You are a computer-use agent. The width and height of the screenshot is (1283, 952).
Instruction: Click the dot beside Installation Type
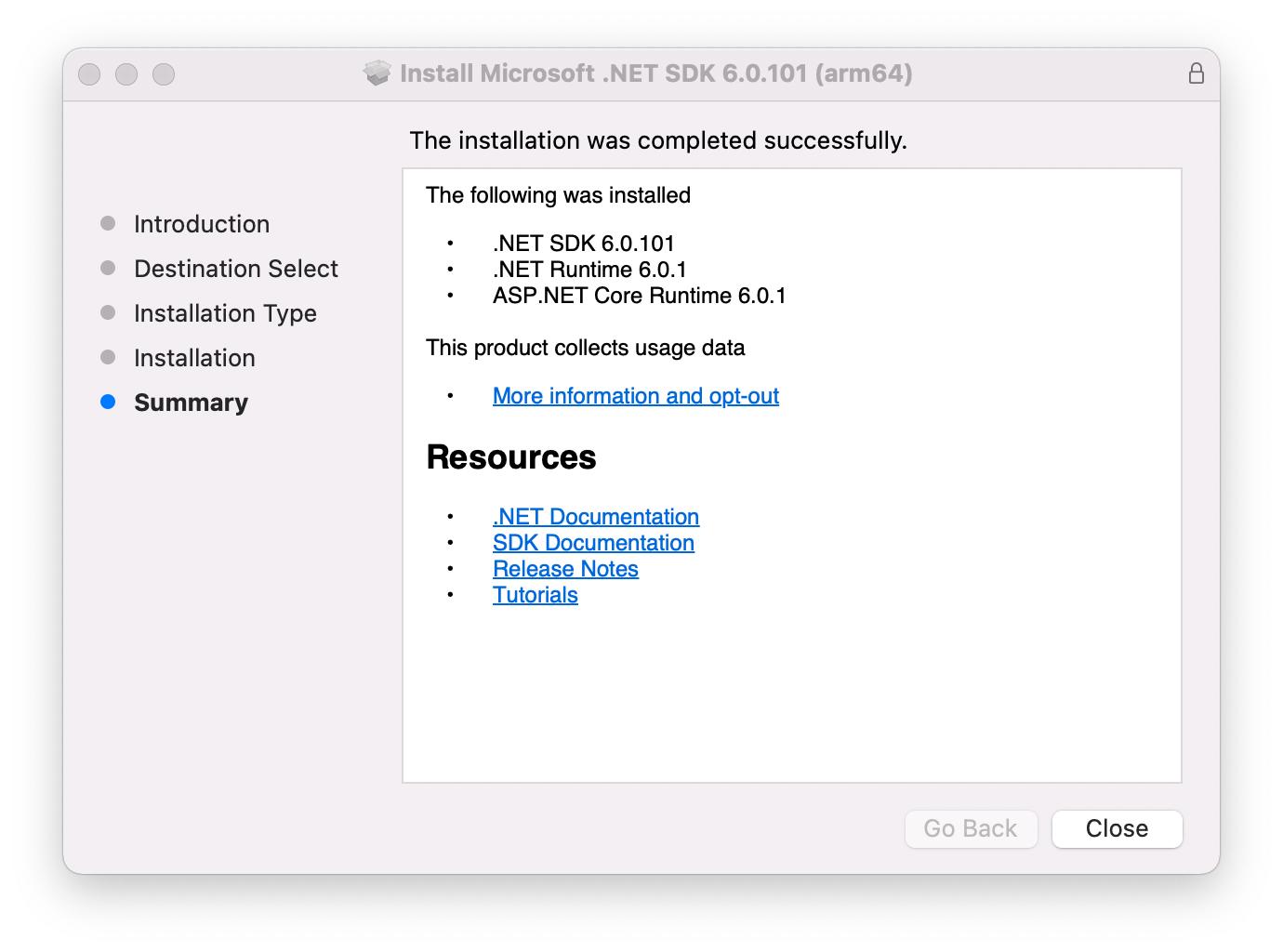click(106, 312)
